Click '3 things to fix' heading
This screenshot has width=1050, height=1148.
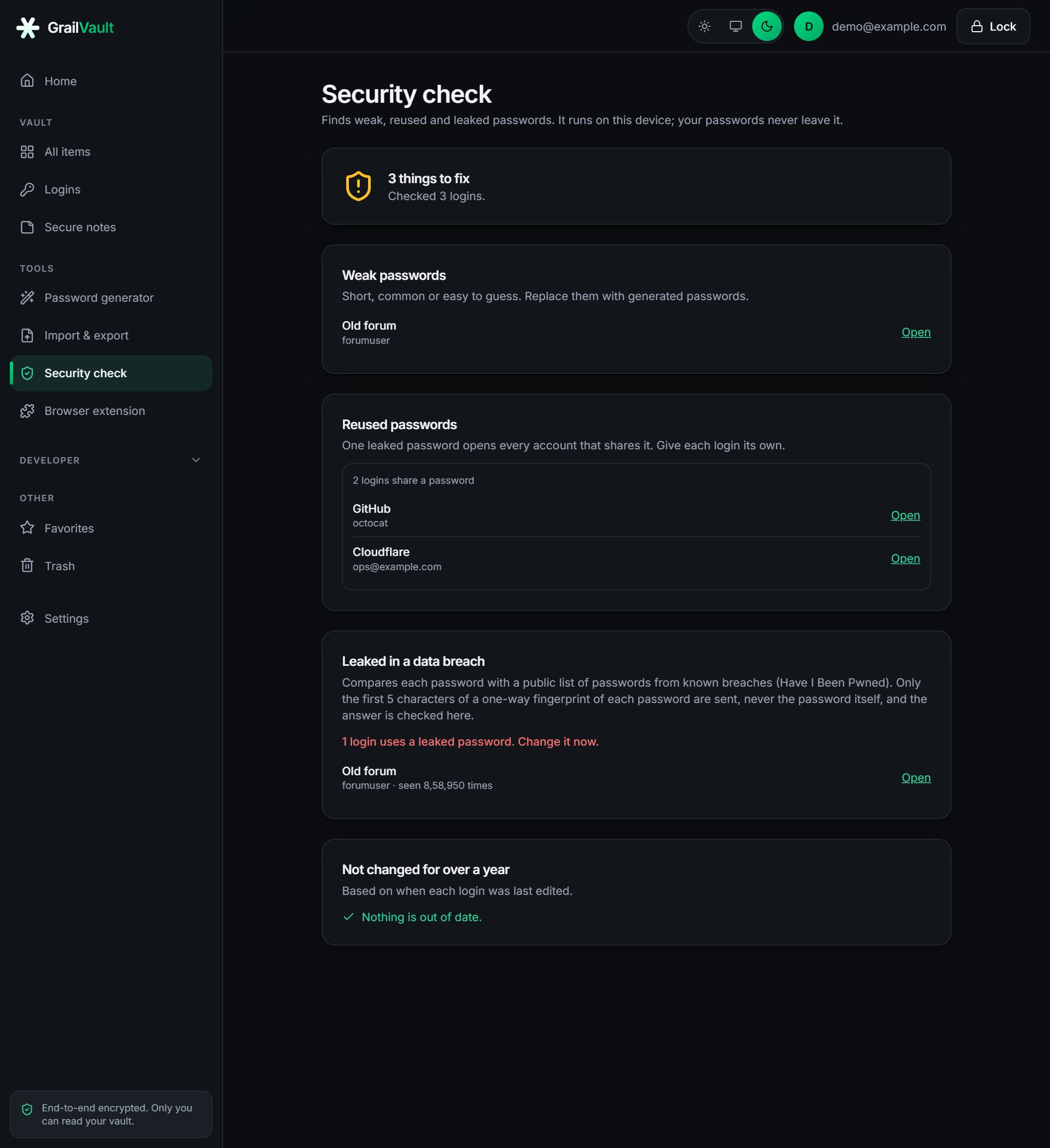[x=428, y=178]
